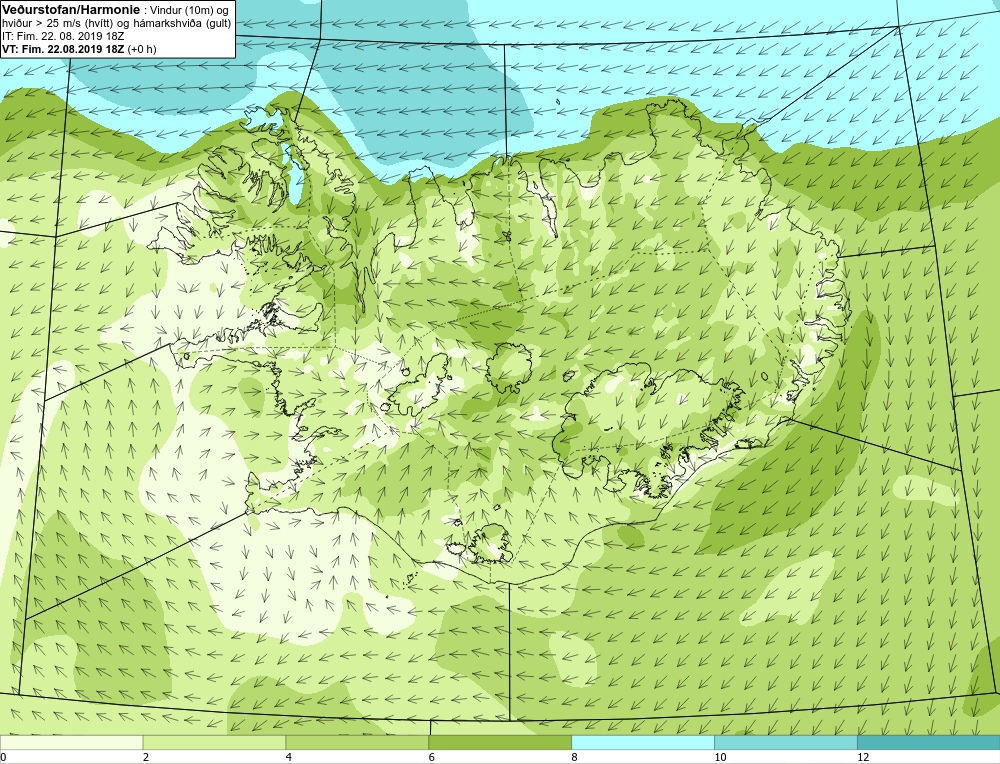Click the 8–10 m/s light cyan legend swatch
Screen dimensions: 1000x764
(643, 742)
